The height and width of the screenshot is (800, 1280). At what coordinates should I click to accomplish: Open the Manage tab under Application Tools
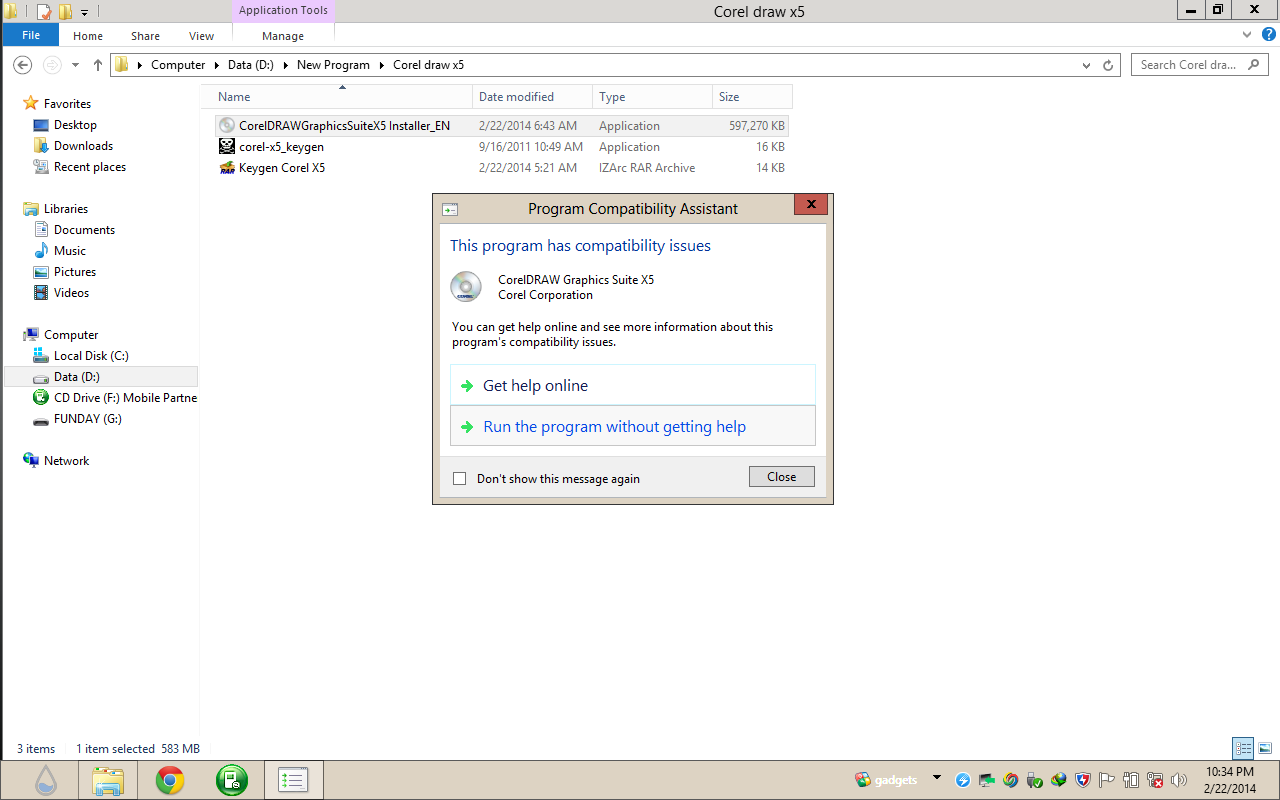point(283,36)
